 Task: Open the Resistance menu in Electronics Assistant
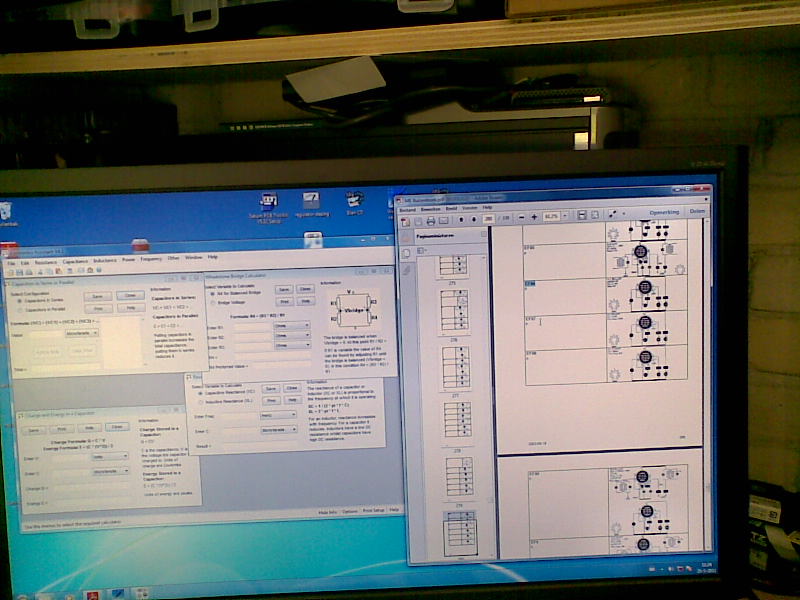click(46, 262)
